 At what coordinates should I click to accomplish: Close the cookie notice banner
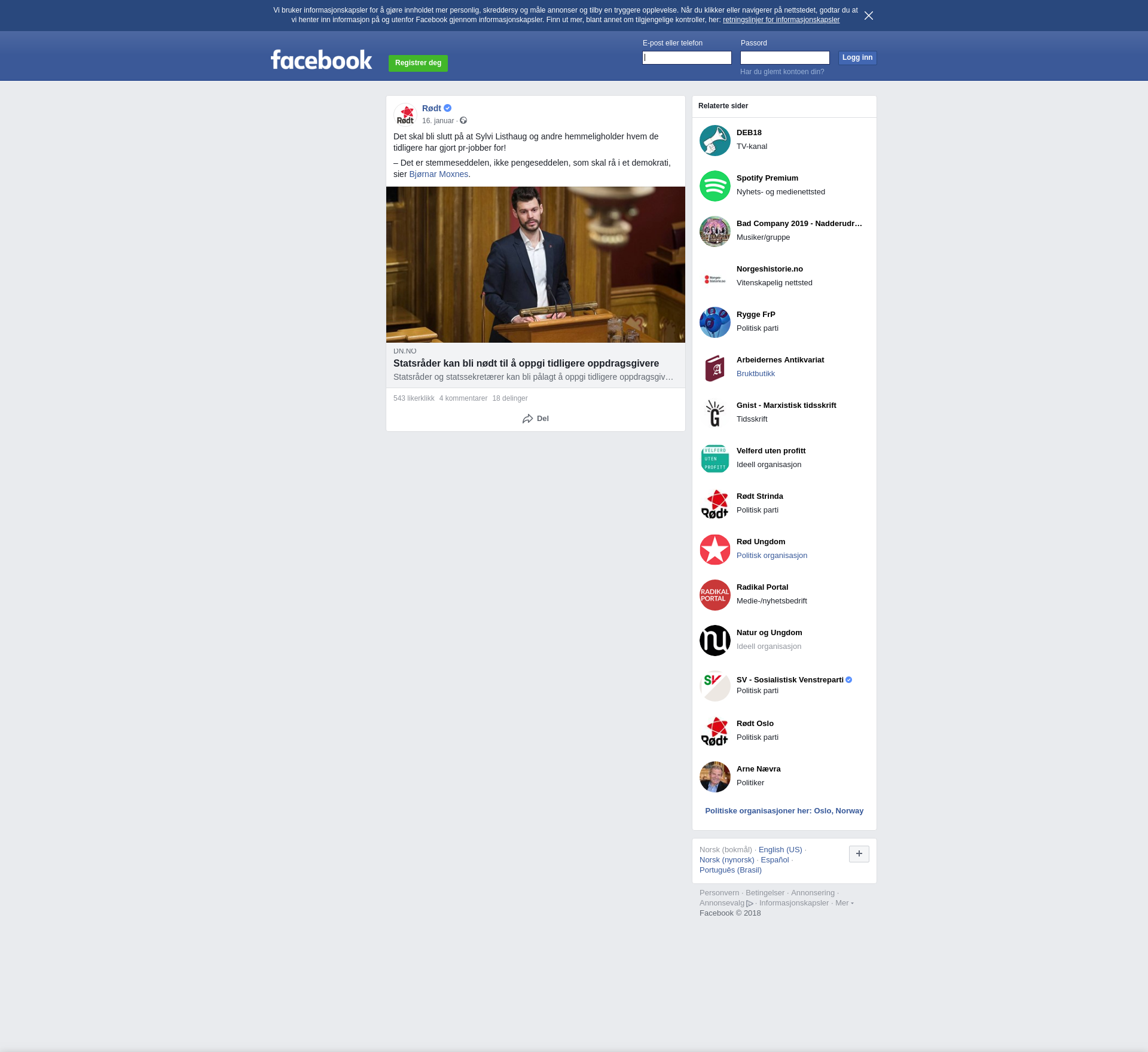coord(869,16)
